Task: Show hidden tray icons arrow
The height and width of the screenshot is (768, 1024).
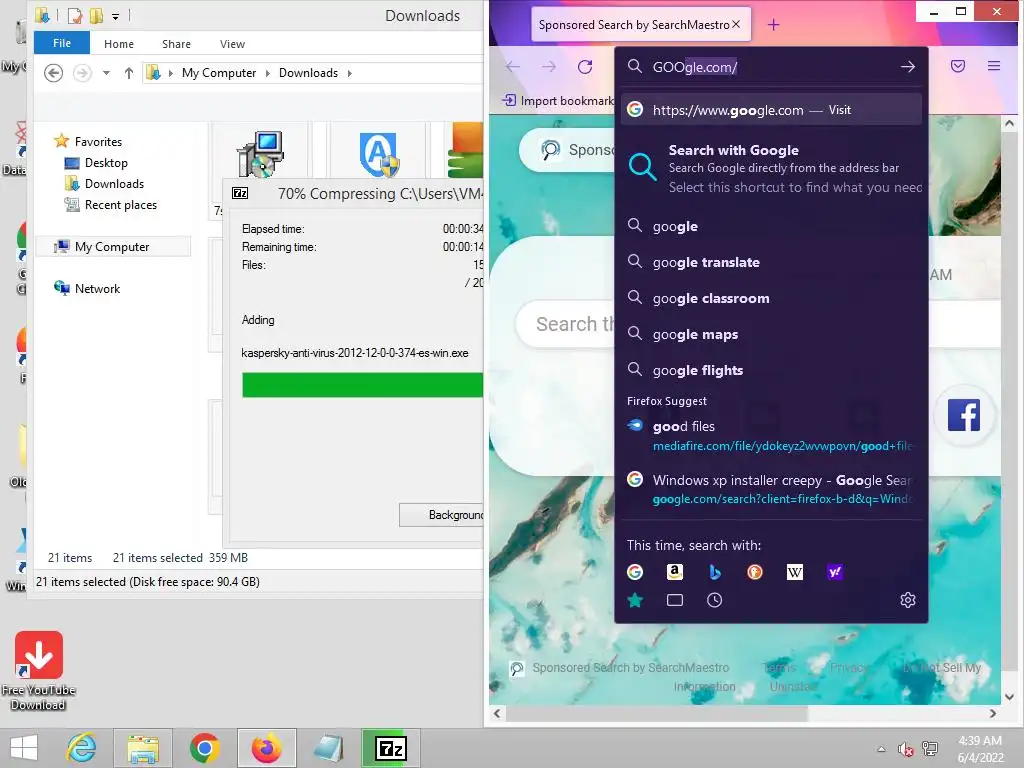Action: click(882, 749)
